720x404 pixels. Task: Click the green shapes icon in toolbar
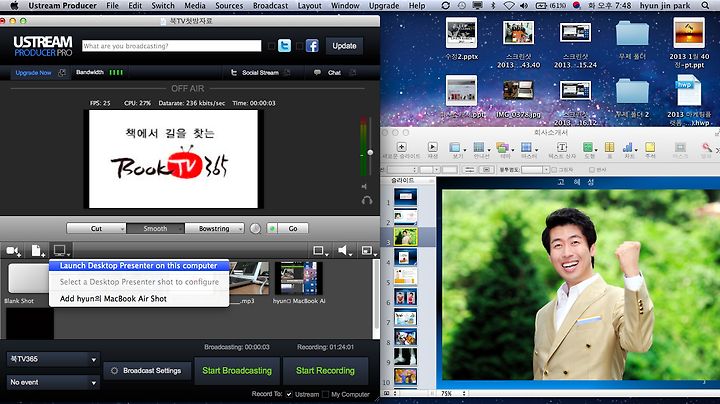588,147
